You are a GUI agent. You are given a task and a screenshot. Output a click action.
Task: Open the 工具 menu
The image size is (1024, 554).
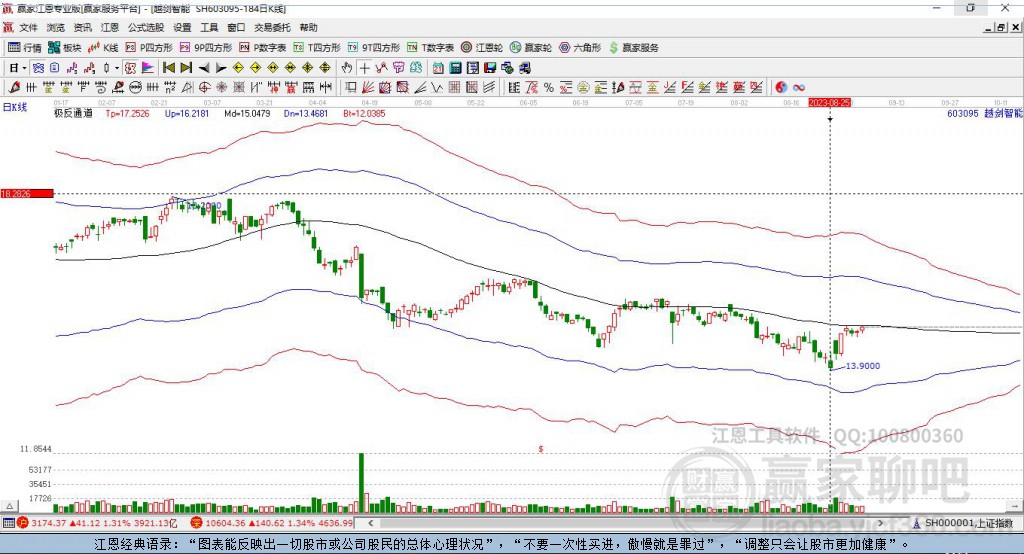point(209,27)
